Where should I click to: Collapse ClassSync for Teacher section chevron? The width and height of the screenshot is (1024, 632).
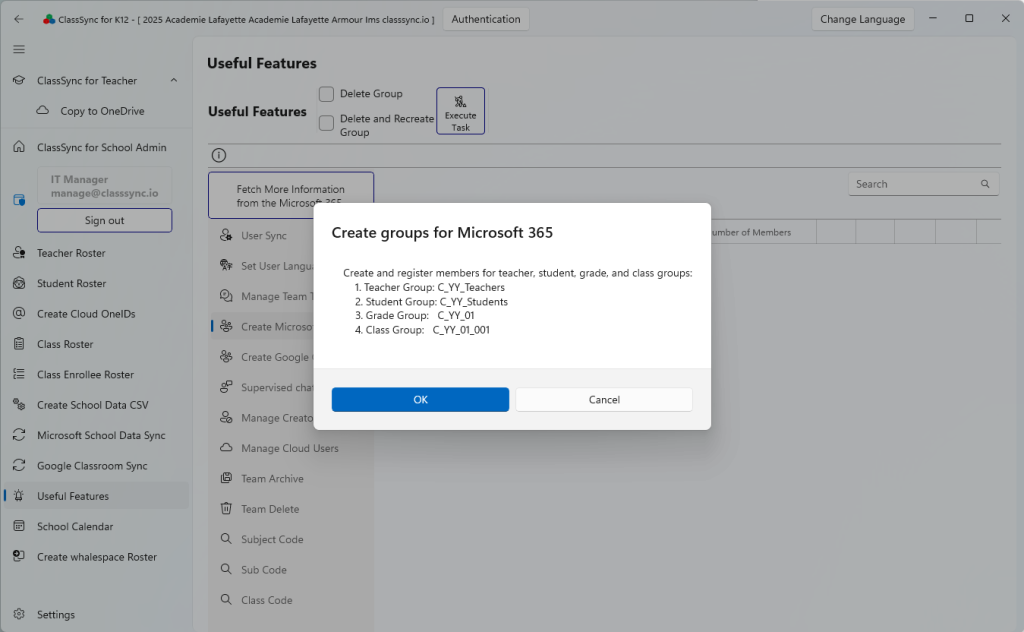point(174,80)
